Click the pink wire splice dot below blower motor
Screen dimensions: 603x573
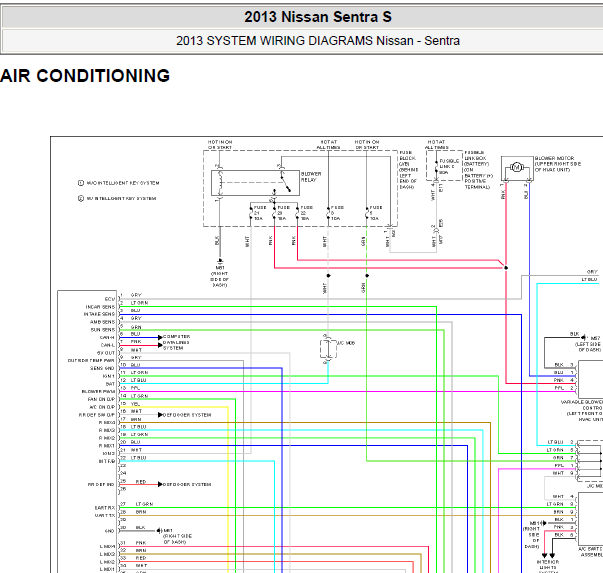coord(506,268)
